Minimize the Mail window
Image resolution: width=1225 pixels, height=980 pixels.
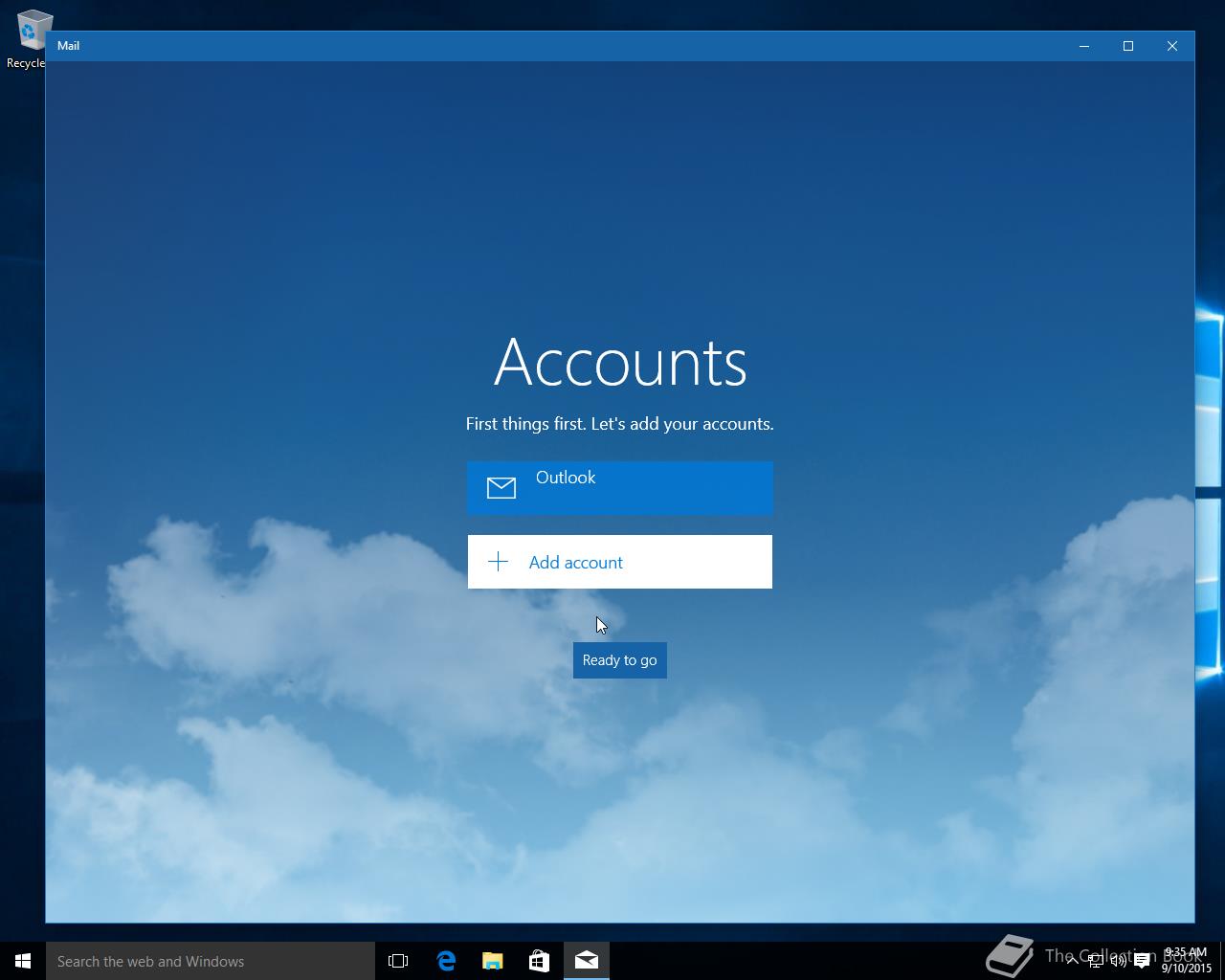[1084, 46]
